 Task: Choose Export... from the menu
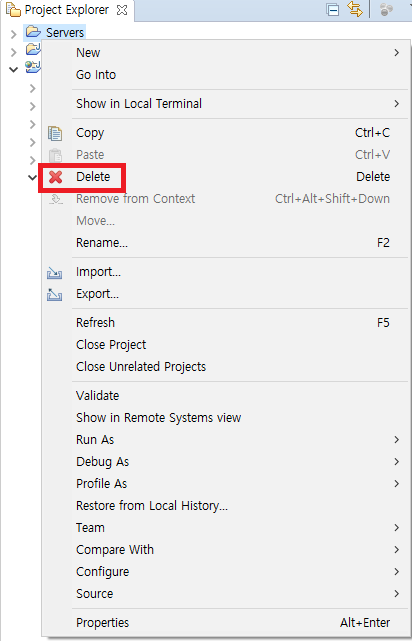226,294
